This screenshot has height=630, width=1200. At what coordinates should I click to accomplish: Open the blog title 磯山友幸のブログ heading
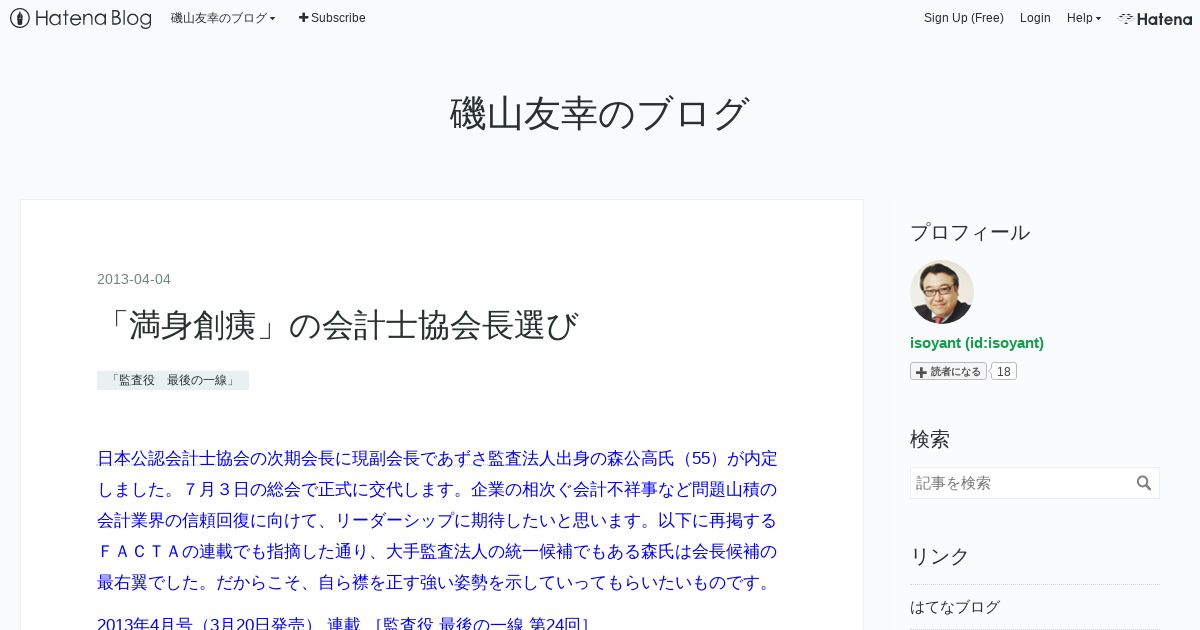click(600, 113)
